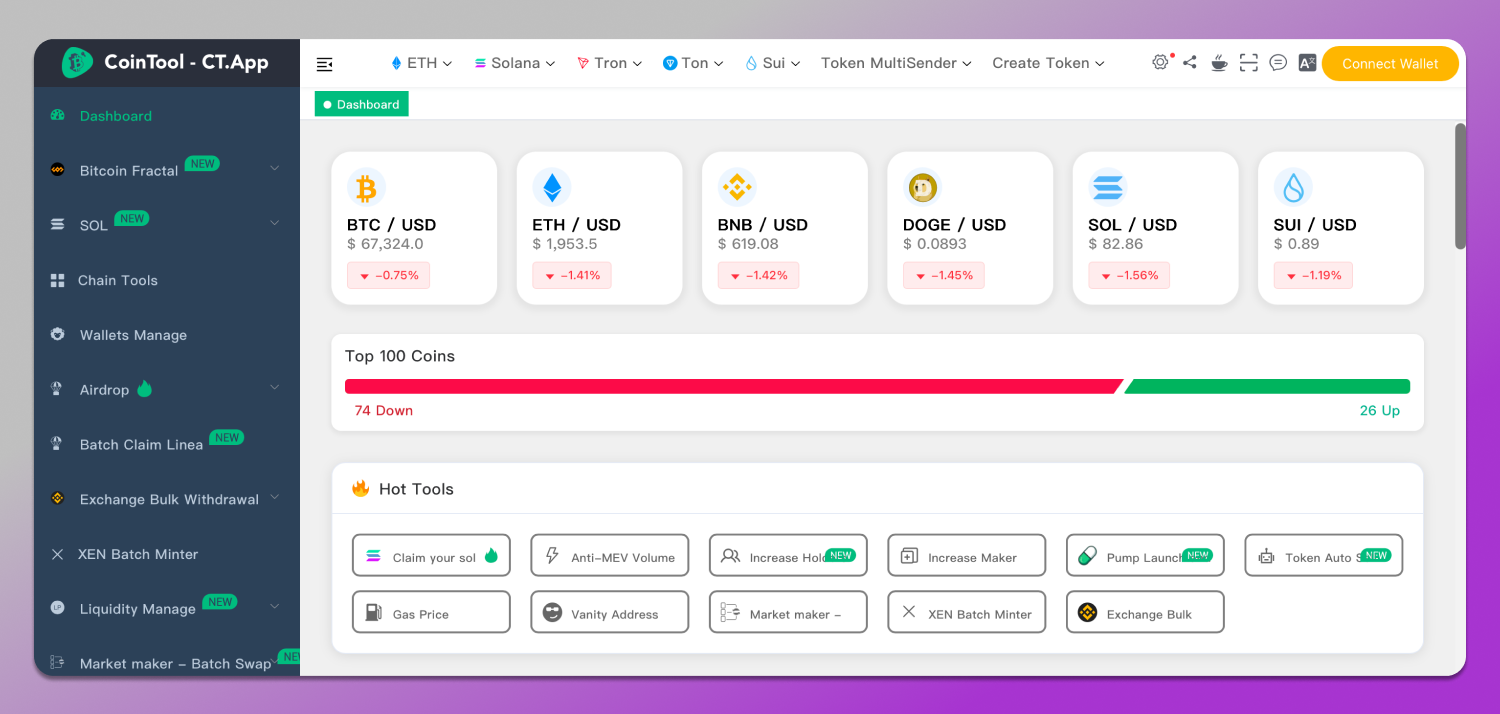Open the chat message icon
Screen dimensions: 1500x714
click(x=1278, y=63)
